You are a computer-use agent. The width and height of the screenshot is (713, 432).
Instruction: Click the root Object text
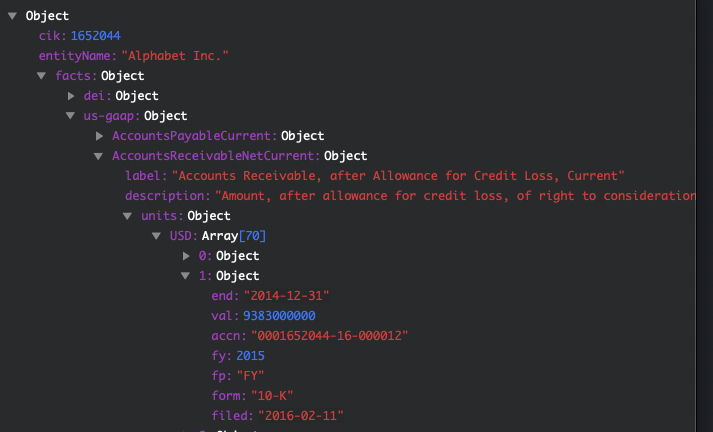tap(47, 16)
